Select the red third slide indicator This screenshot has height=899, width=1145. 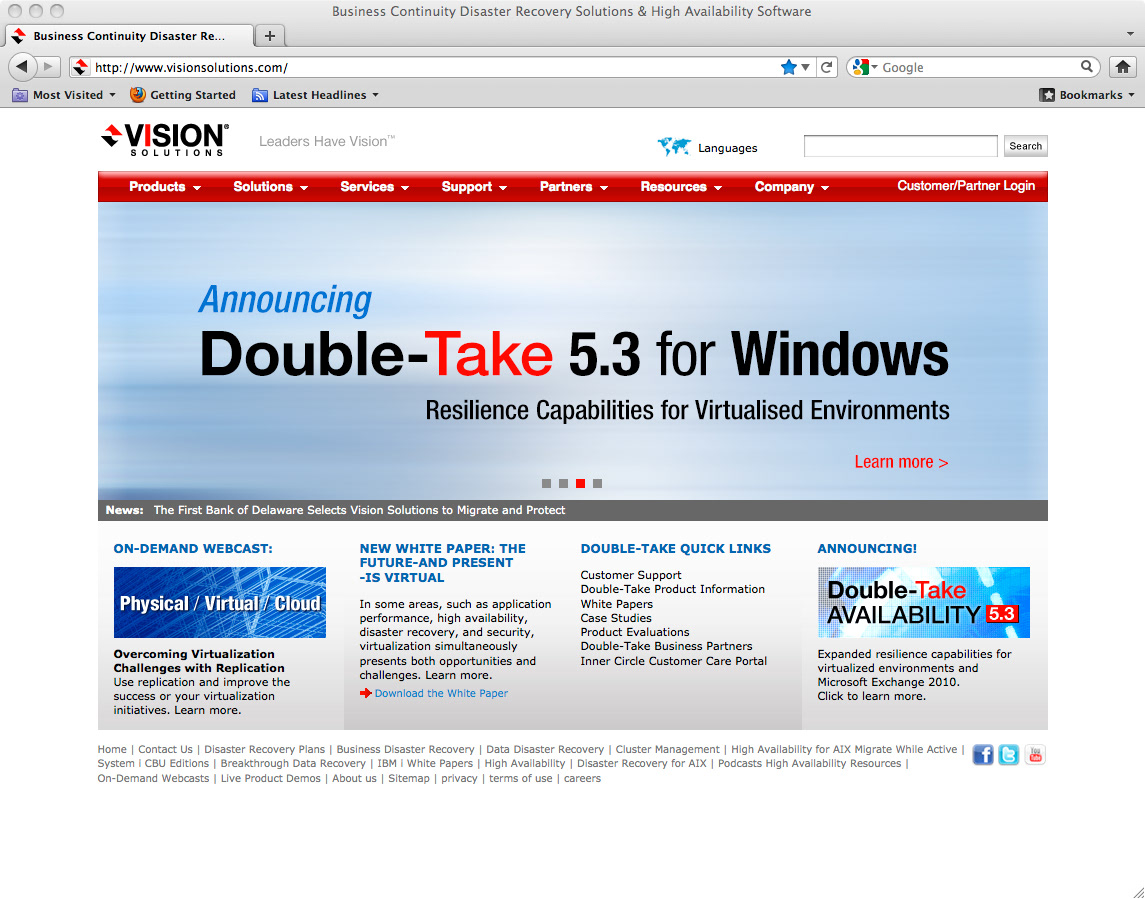click(581, 483)
